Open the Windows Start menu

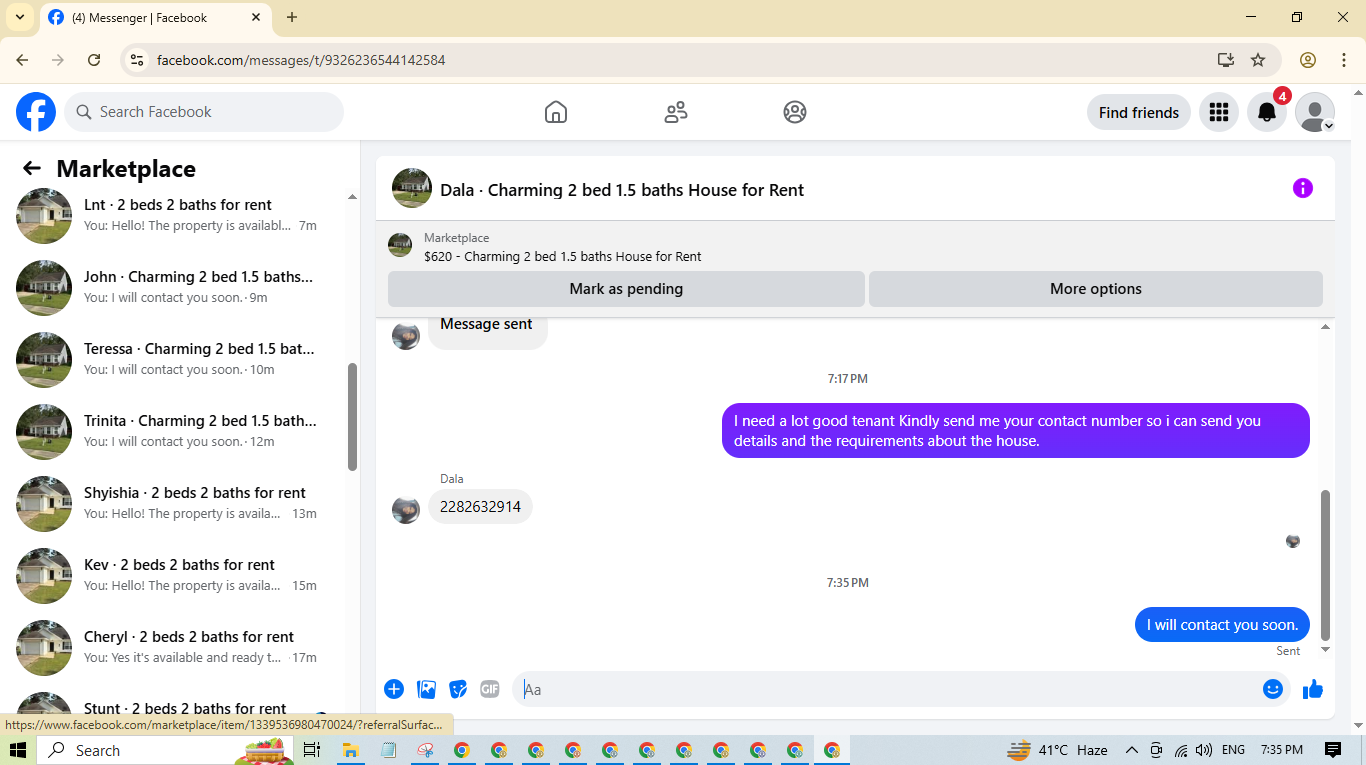pyautogui.click(x=18, y=750)
